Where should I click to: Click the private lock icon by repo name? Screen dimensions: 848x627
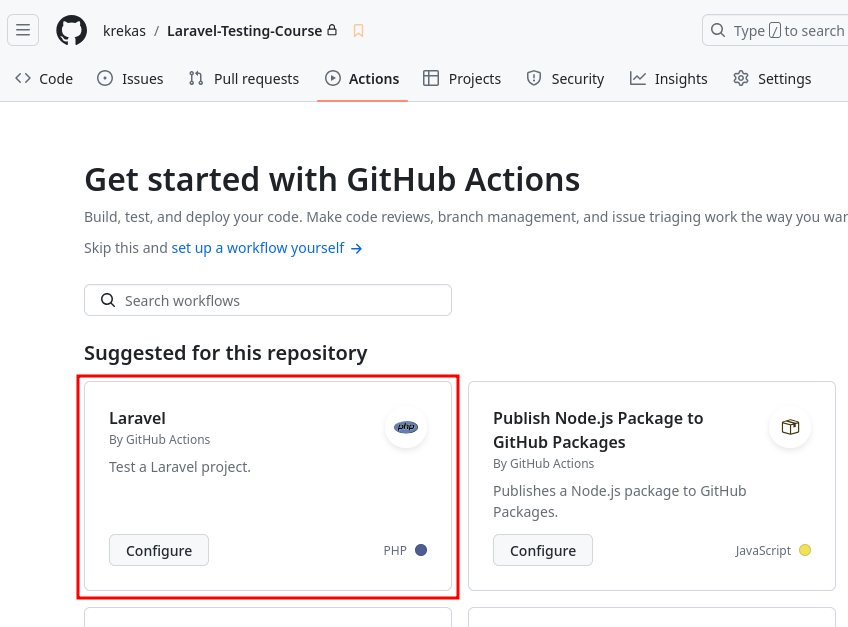coord(332,30)
